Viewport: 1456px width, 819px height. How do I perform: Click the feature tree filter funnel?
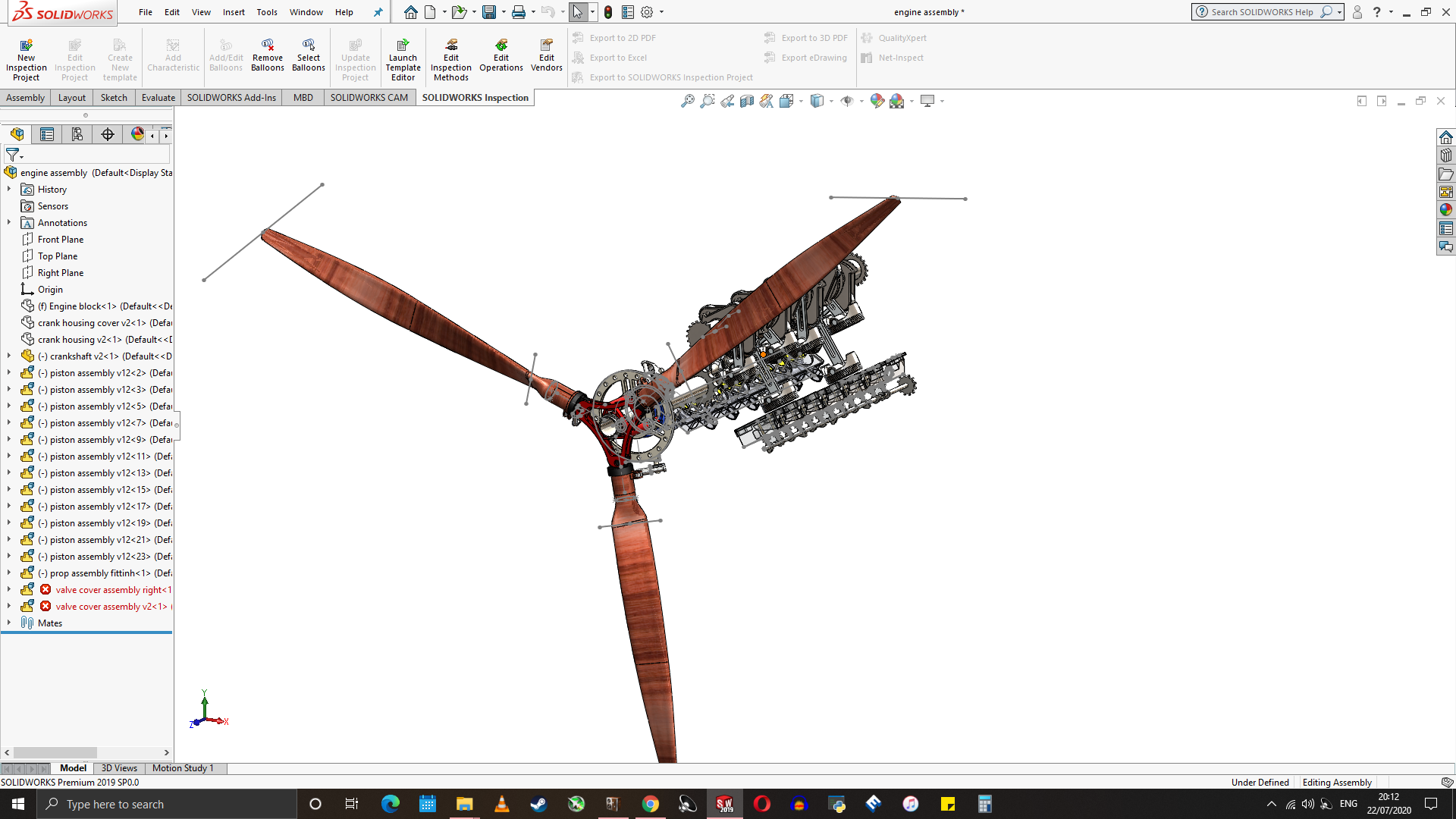point(12,155)
